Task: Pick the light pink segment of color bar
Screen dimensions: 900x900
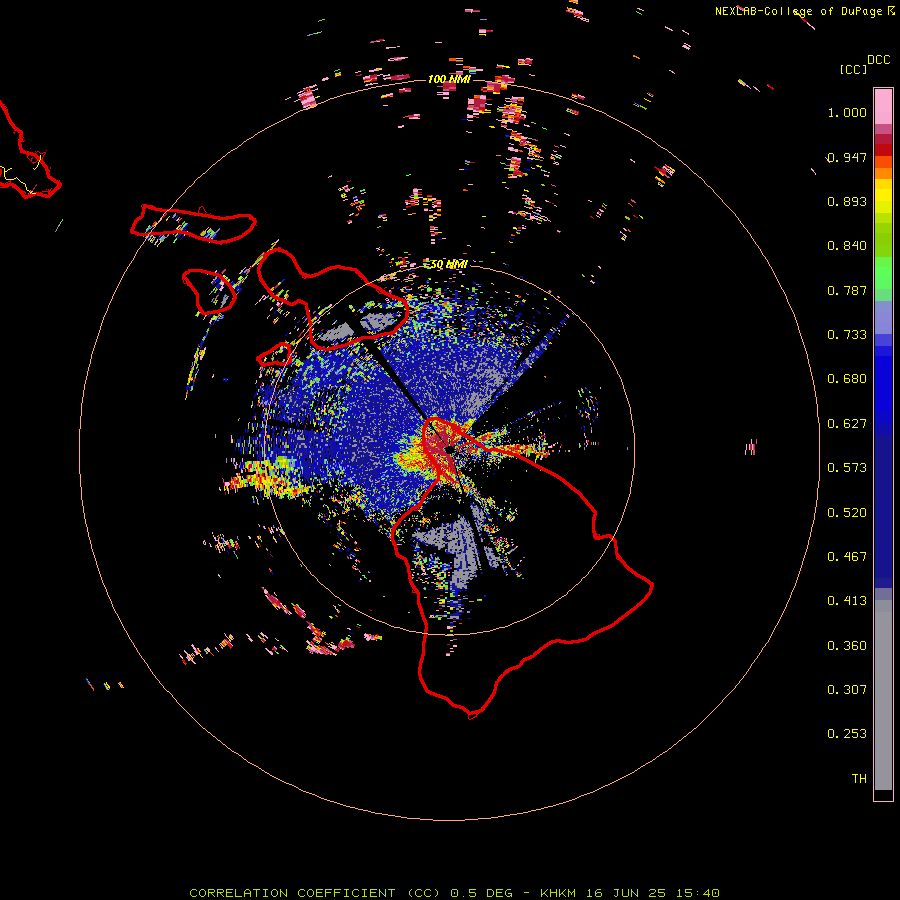Action: [883, 106]
